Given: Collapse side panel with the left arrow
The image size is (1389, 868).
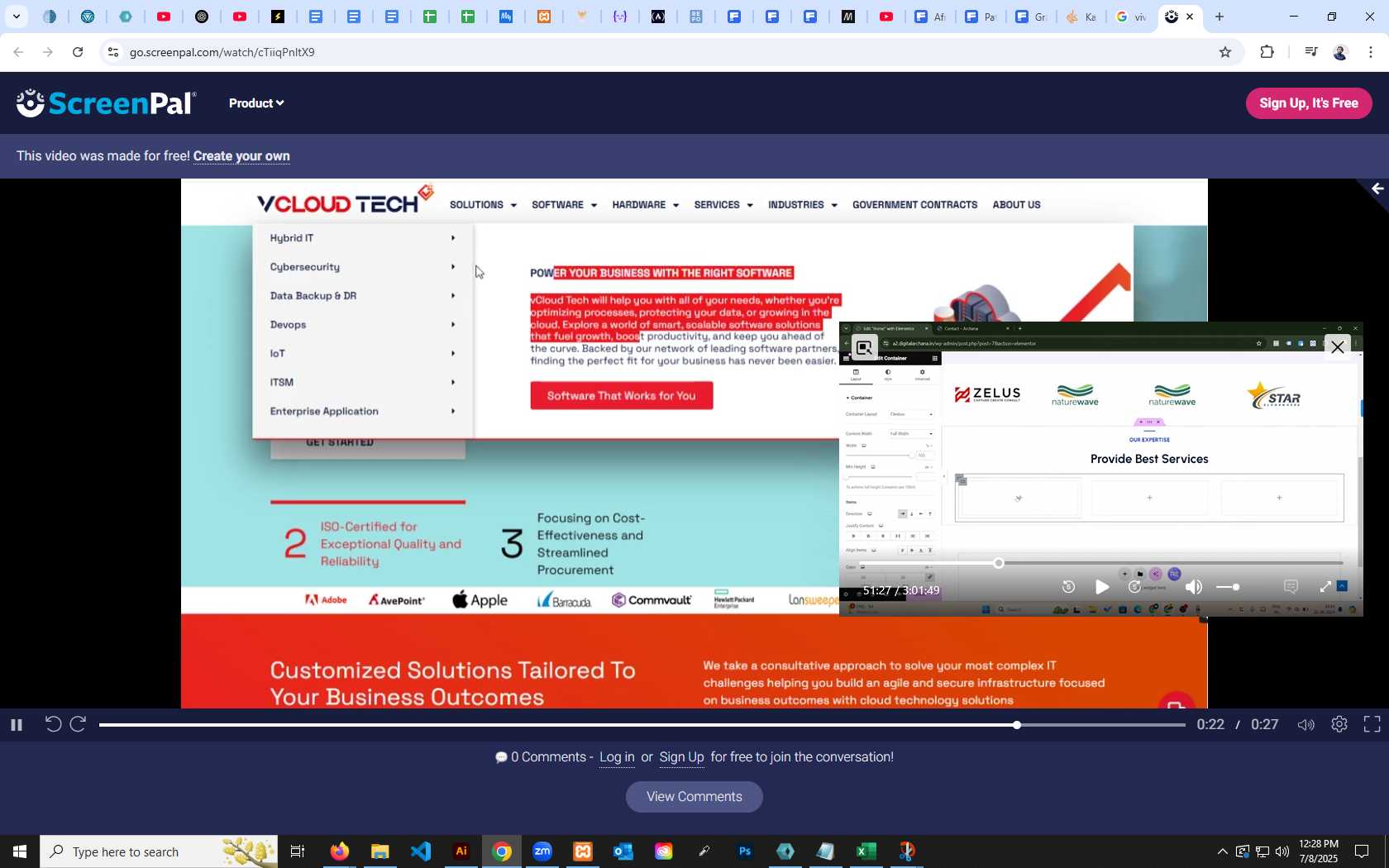Looking at the screenshot, I should pos(1377,189).
